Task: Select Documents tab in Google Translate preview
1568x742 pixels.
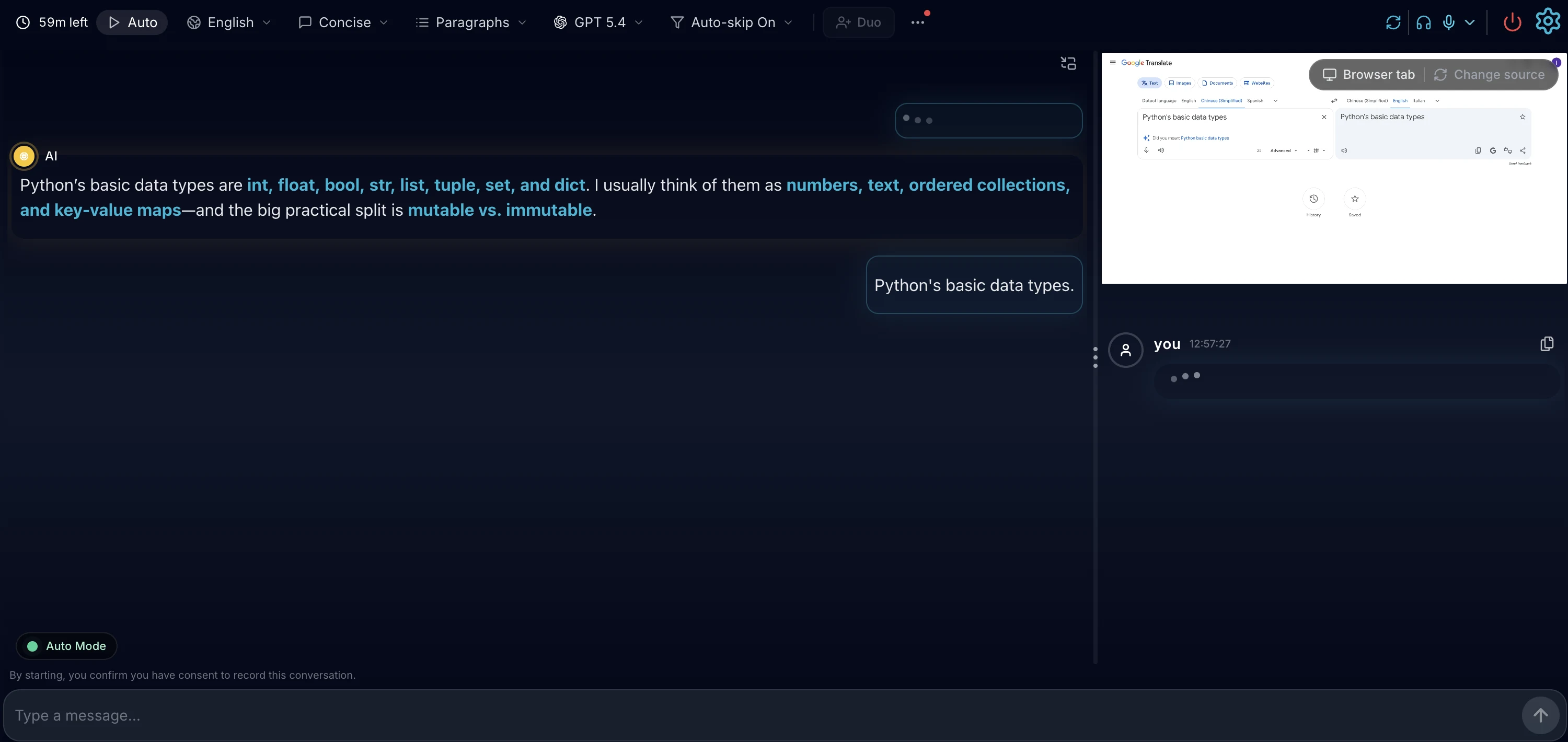Action: (1217, 83)
